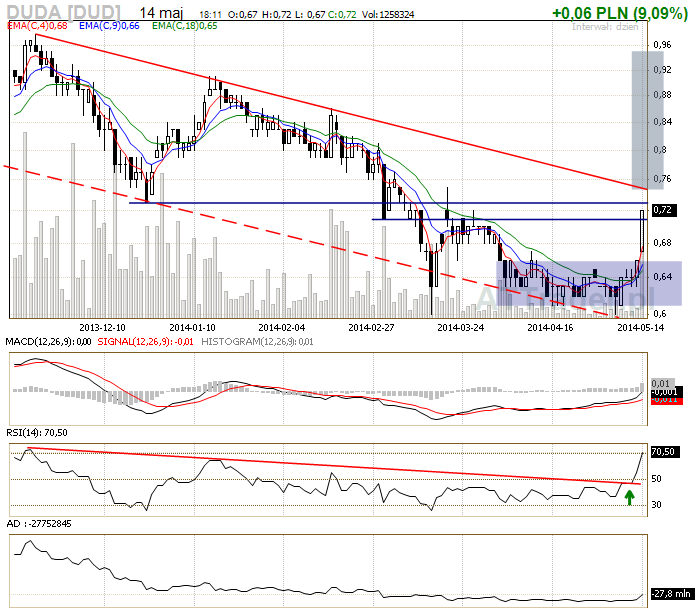Click the AD : -27752845 title
Viewport: 700px width, 613px height.
point(39,524)
